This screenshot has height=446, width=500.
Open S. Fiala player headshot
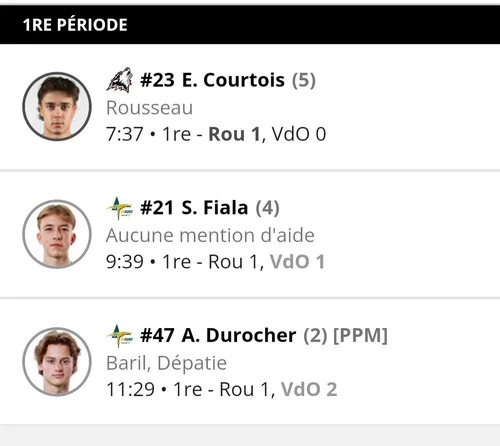(x=57, y=234)
